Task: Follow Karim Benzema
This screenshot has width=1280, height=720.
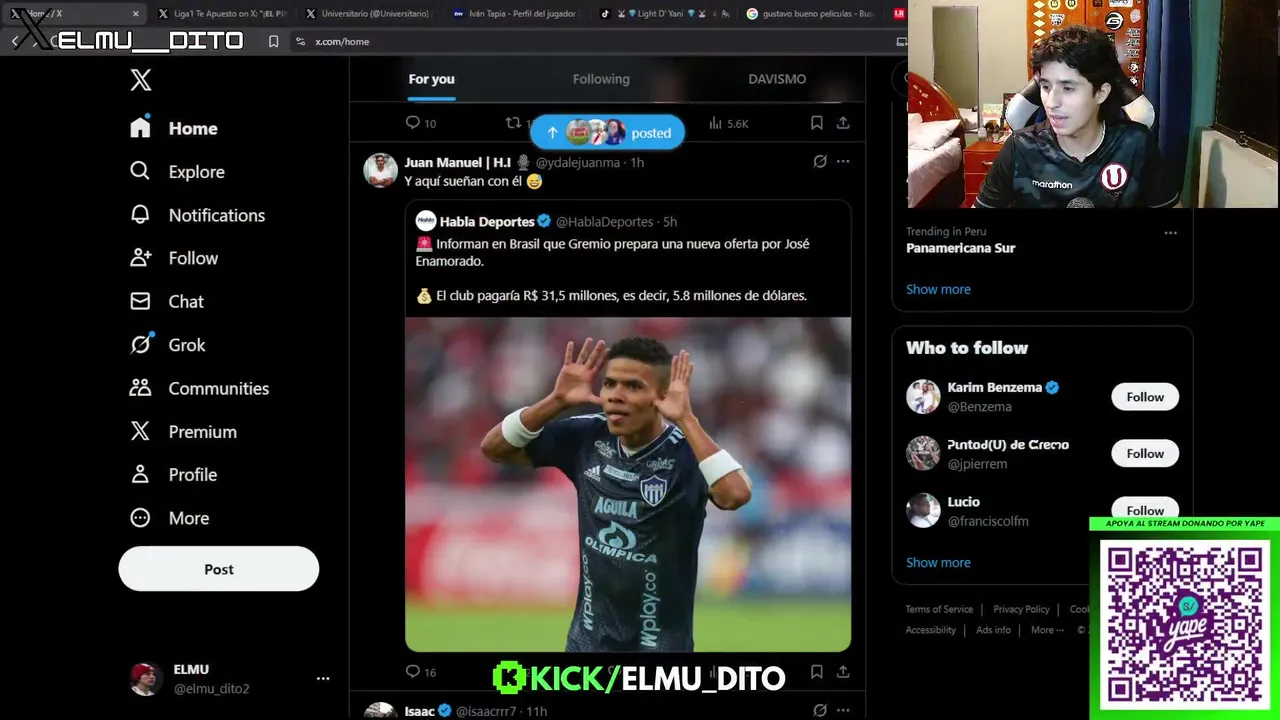Action: (x=1145, y=397)
